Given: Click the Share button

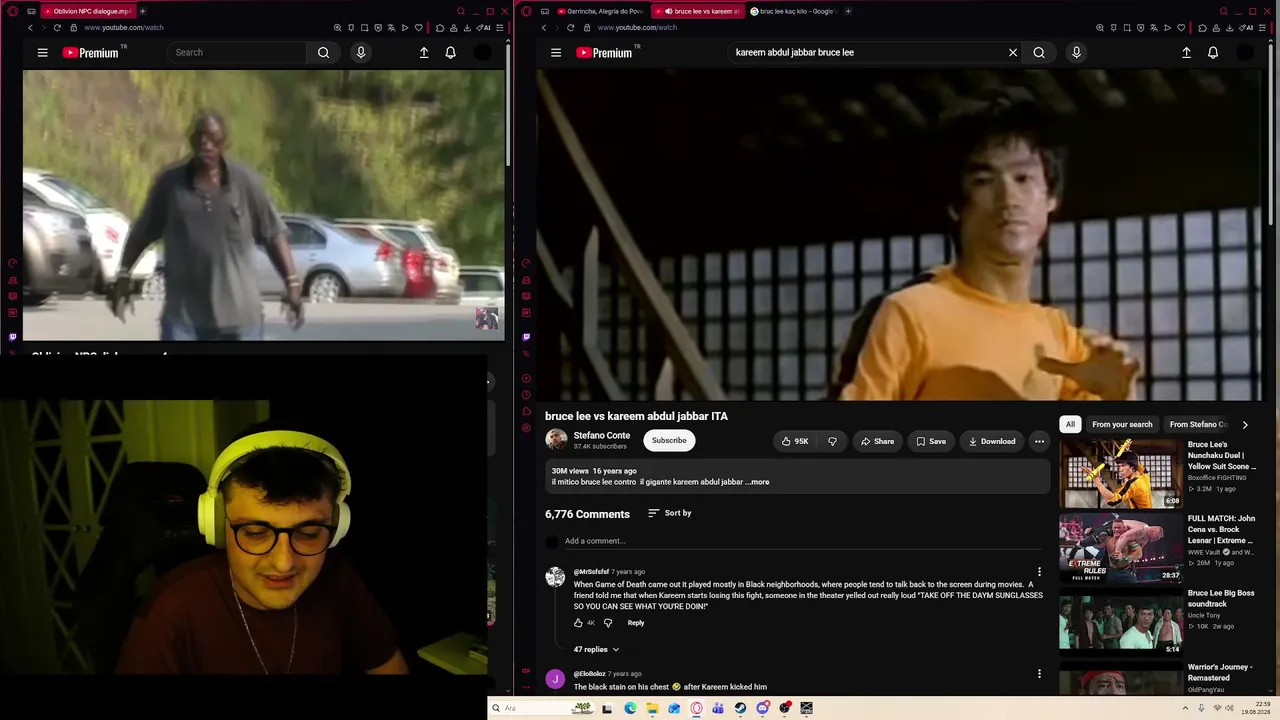Looking at the screenshot, I should [877, 441].
